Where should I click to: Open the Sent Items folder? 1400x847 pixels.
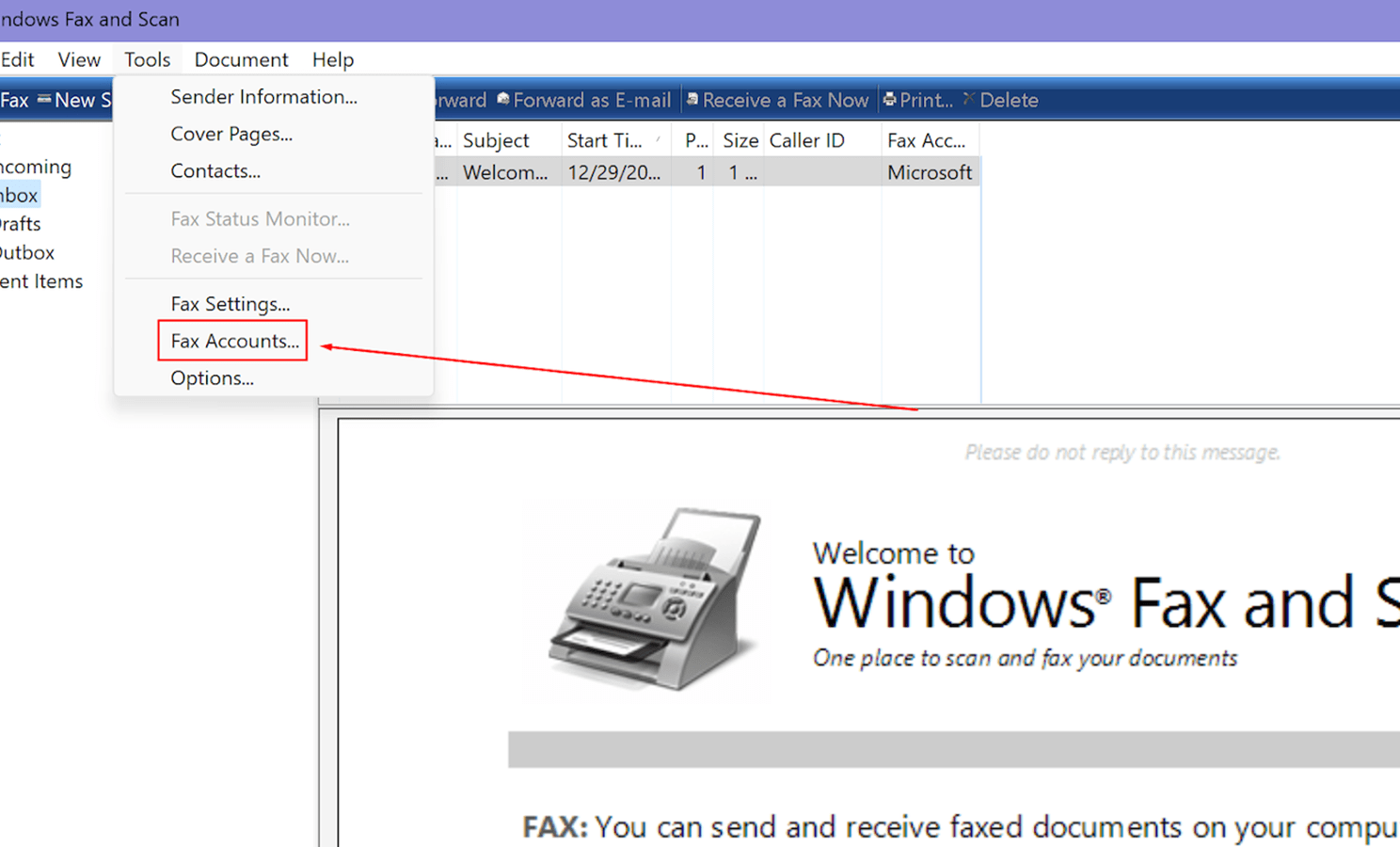(41, 281)
